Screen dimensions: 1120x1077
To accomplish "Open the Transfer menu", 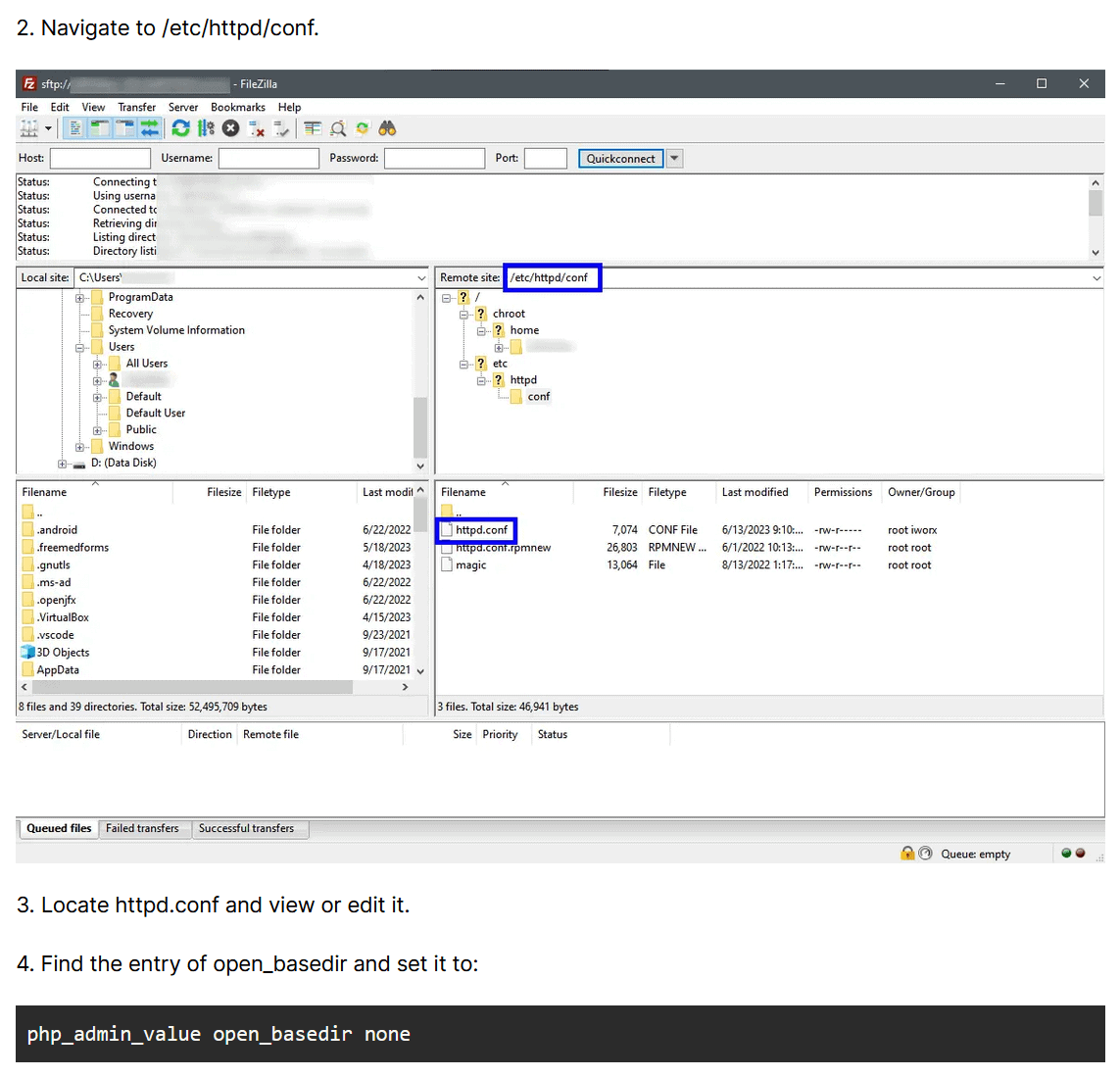I will coord(136,107).
